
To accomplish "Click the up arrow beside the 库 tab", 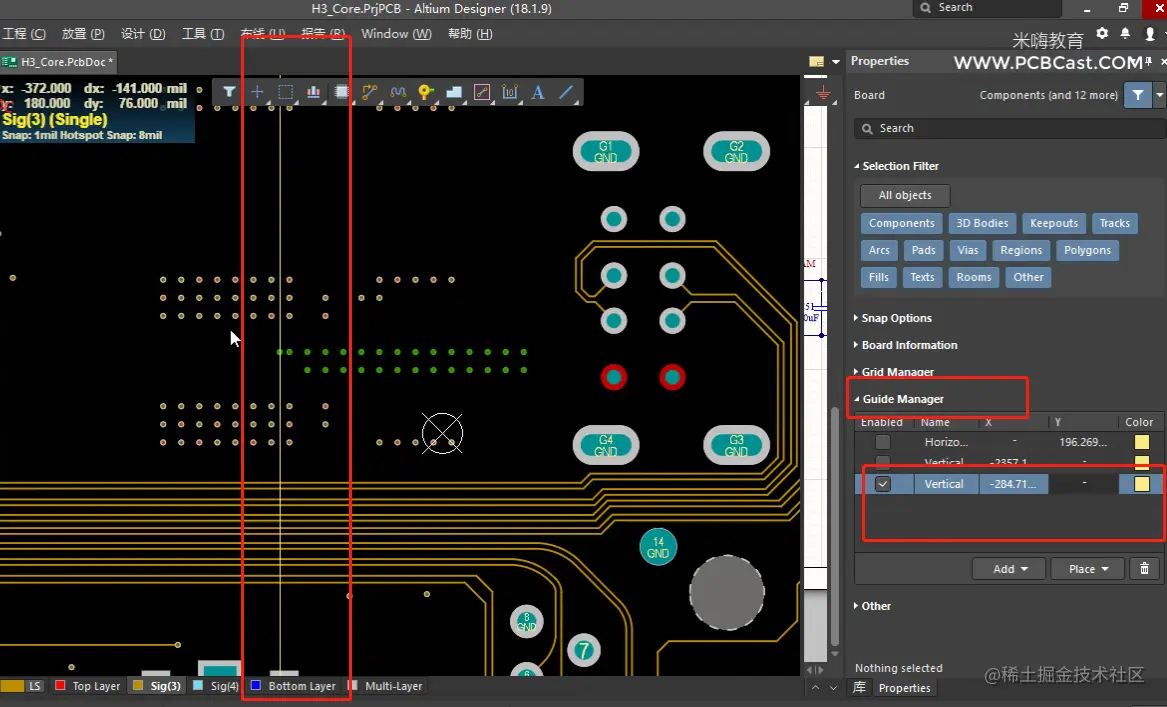I will point(815,688).
